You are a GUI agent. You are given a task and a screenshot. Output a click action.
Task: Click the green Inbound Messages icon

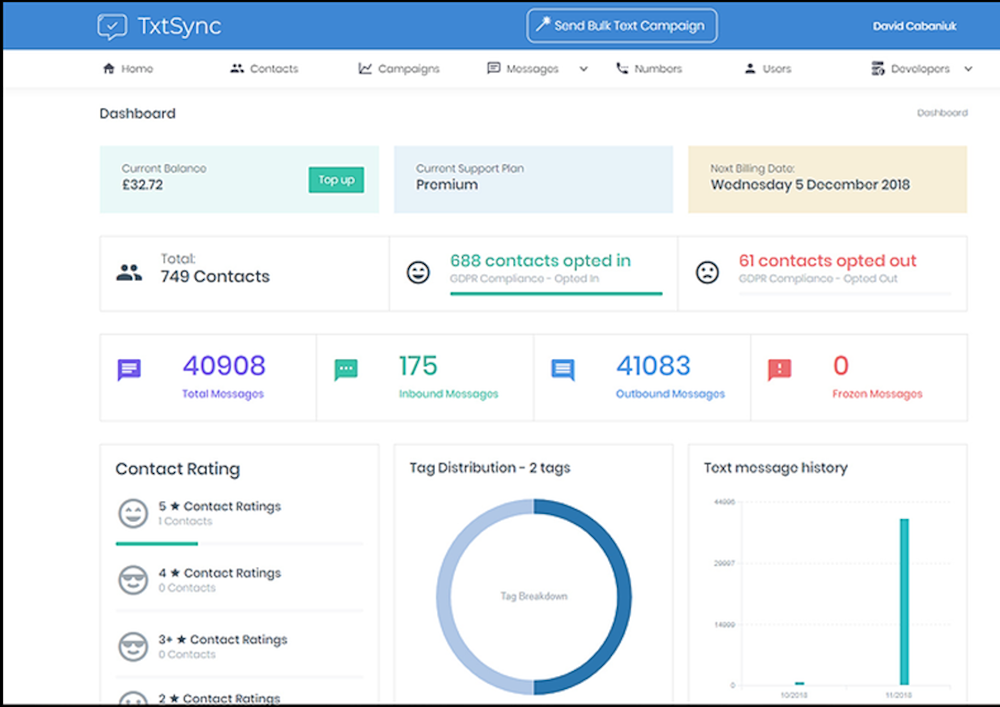tap(345, 370)
